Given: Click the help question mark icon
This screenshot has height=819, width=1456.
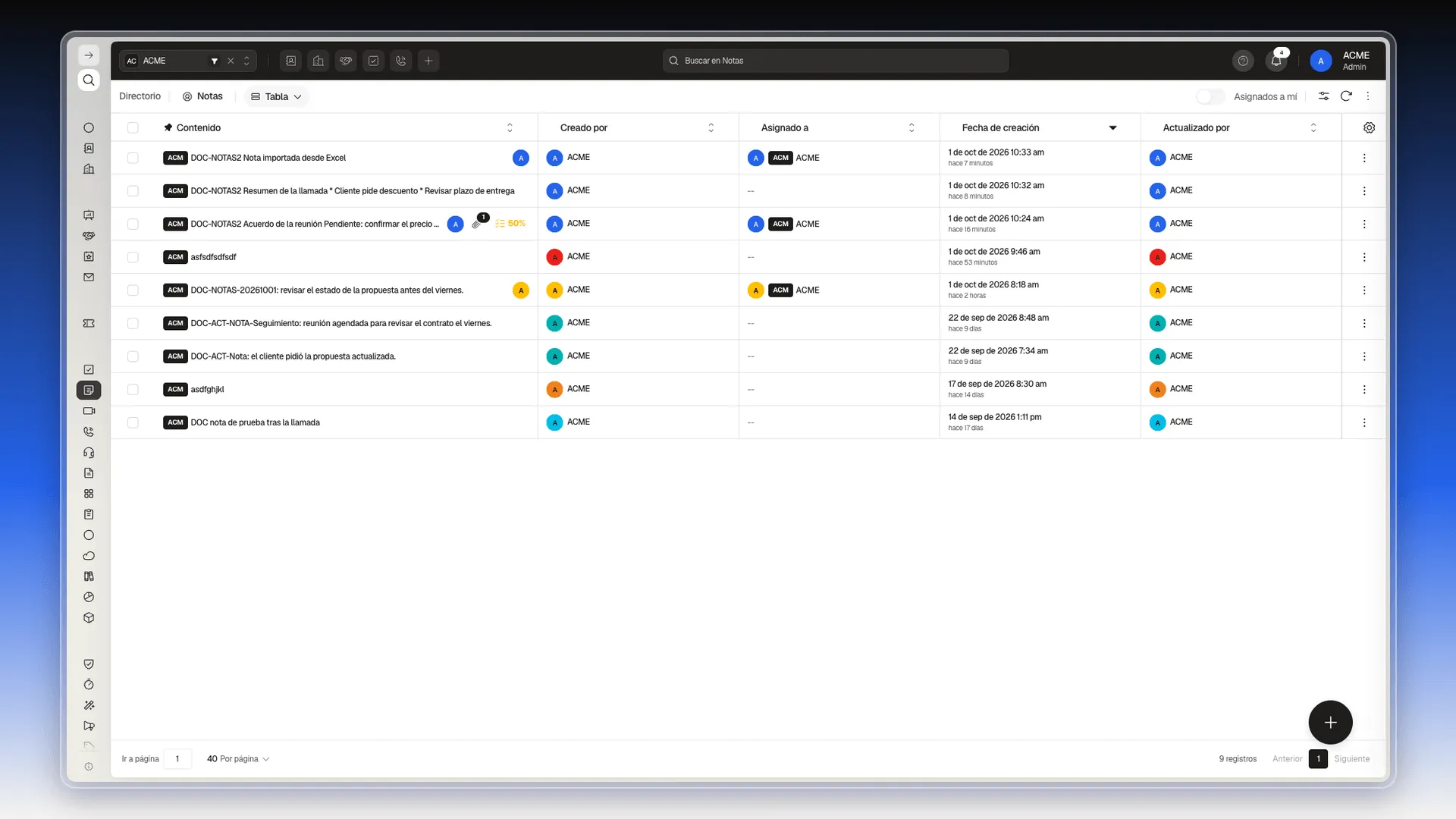Looking at the screenshot, I should click(1243, 61).
